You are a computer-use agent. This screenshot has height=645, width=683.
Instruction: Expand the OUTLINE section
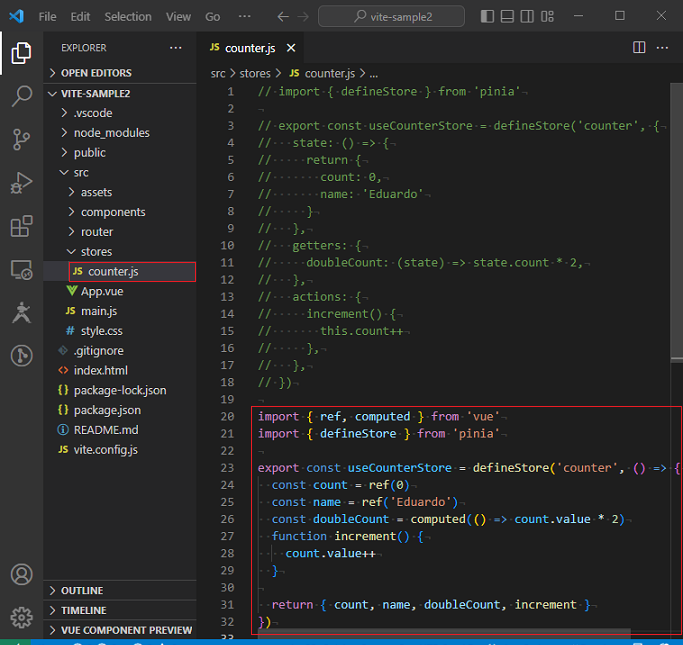pyautogui.click(x=120, y=591)
